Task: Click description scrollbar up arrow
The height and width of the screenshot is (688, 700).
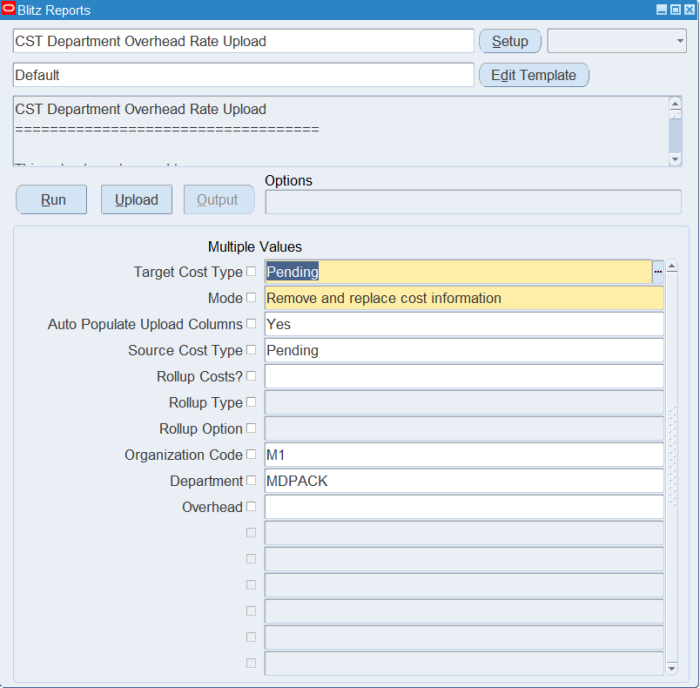Action: [x=675, y=104]
